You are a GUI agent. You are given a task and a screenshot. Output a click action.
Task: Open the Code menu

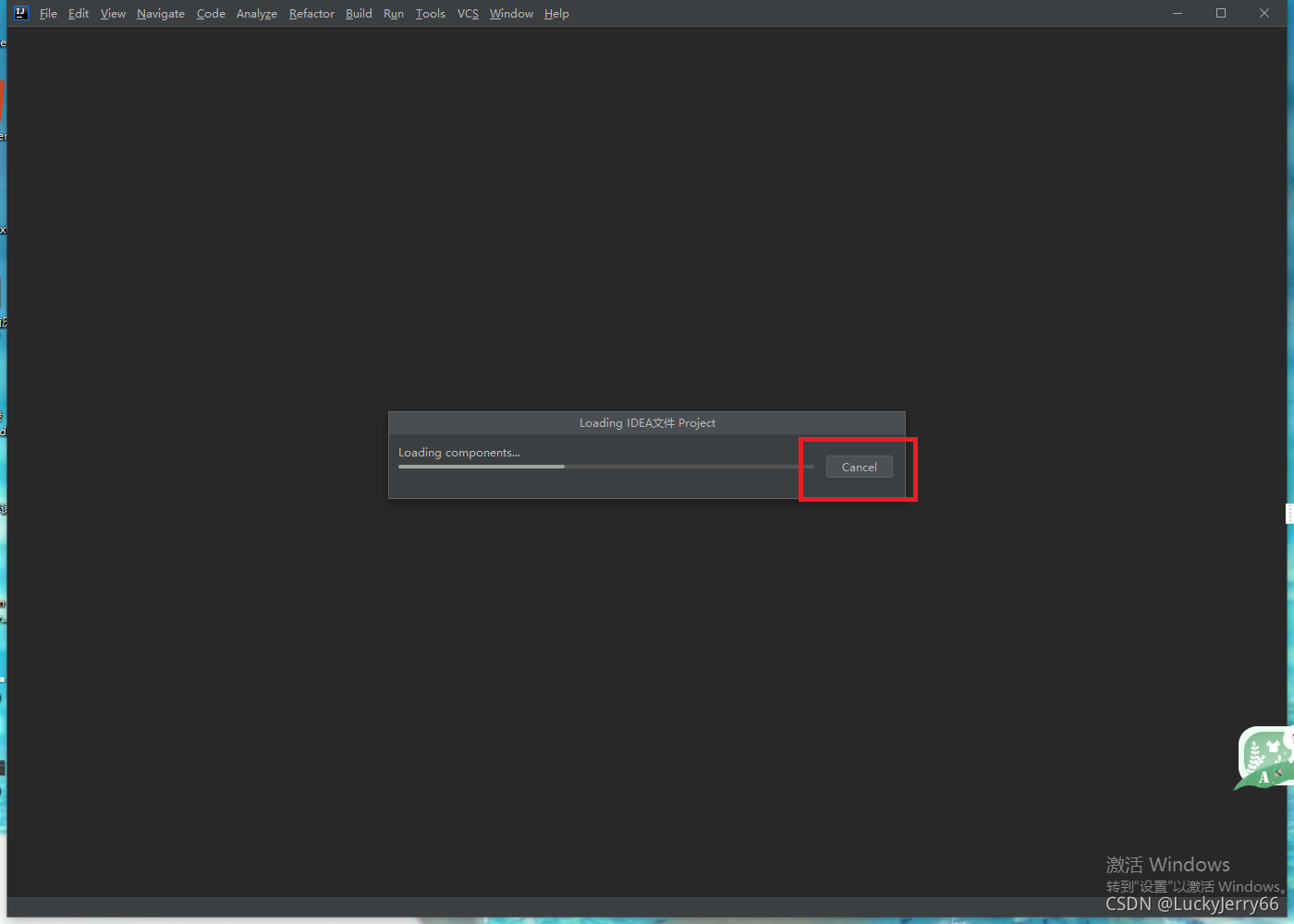click(211, 14)
